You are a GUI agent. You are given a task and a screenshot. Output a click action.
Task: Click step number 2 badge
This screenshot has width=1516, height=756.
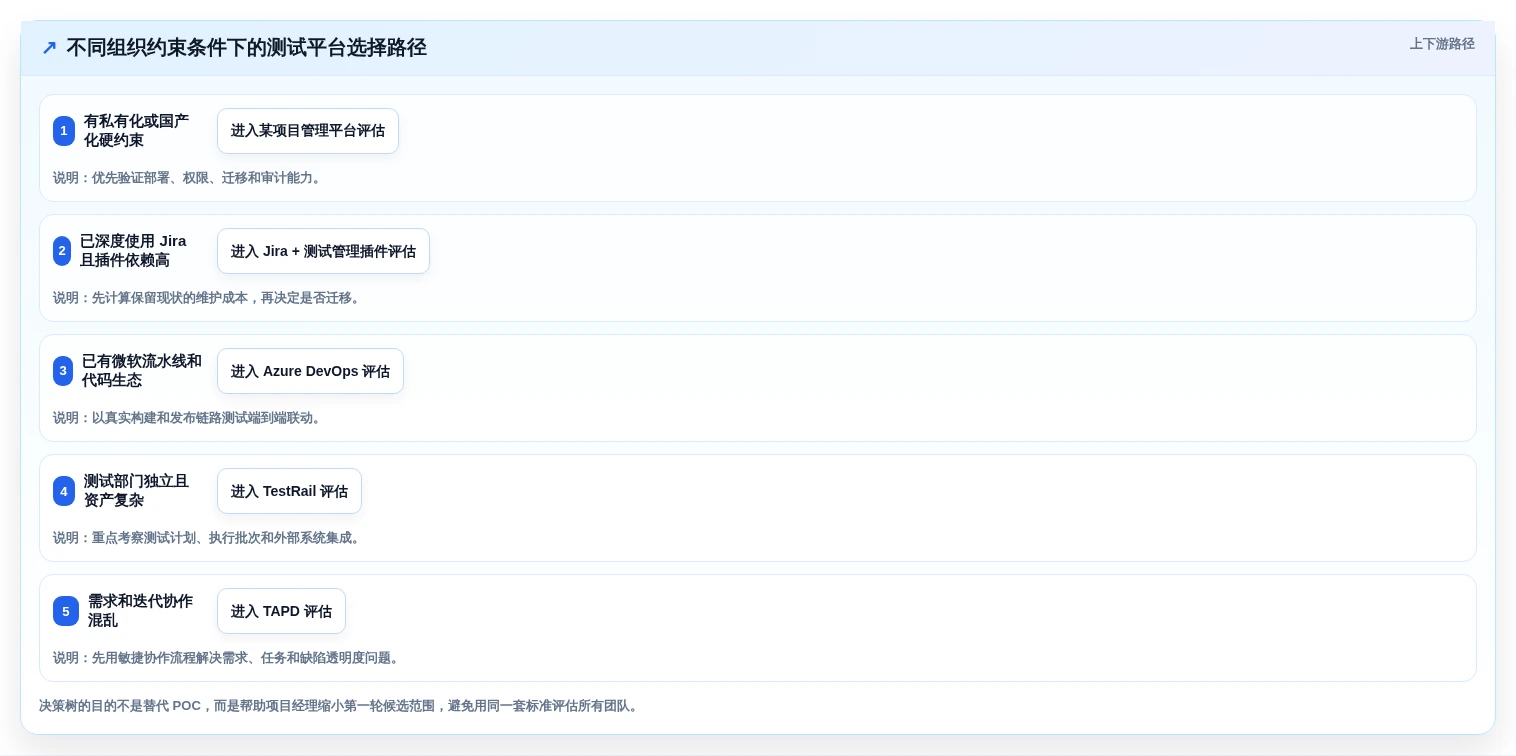click(62, 251)
